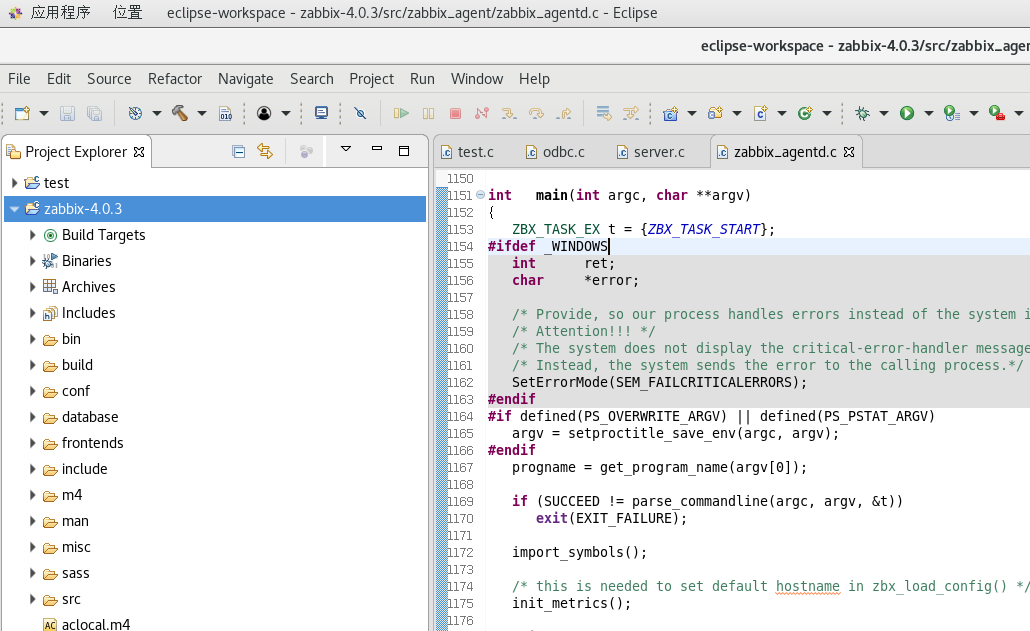Click the Drop to Frame icon
Screen dimensions: 1030x631
pos(604,113)
